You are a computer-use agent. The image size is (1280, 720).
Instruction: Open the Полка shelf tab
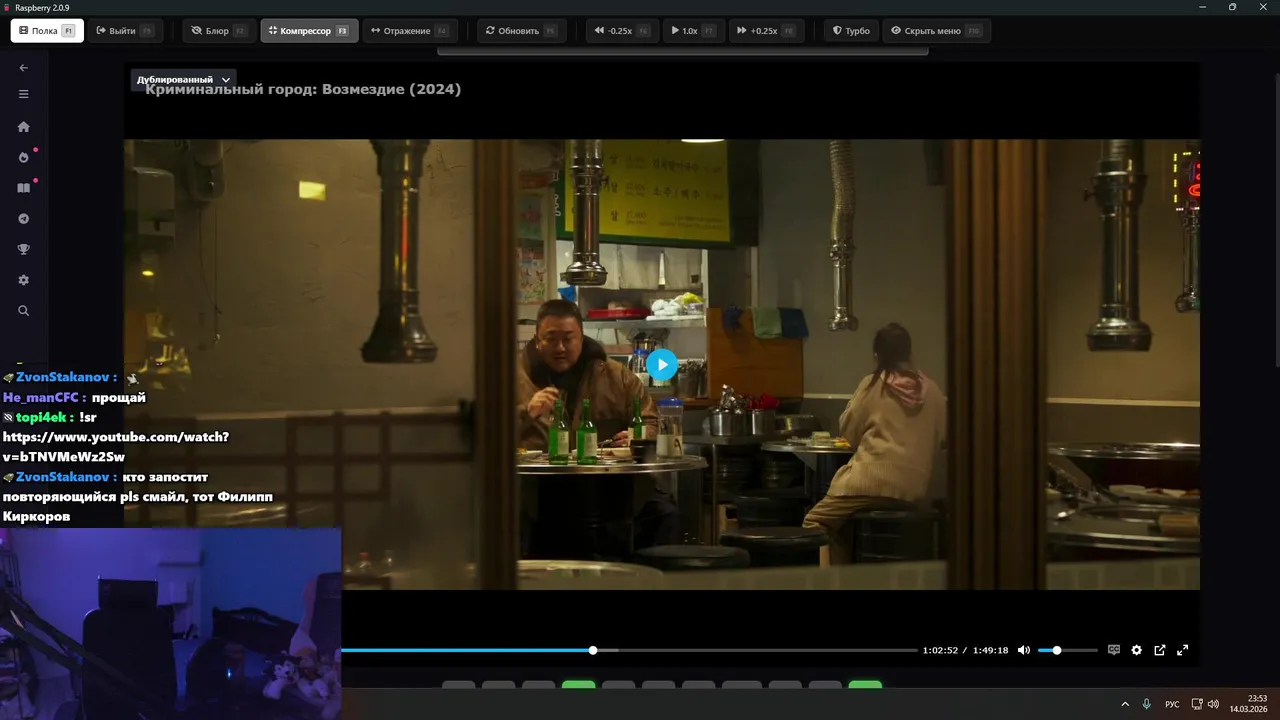[x=47, y=31]
